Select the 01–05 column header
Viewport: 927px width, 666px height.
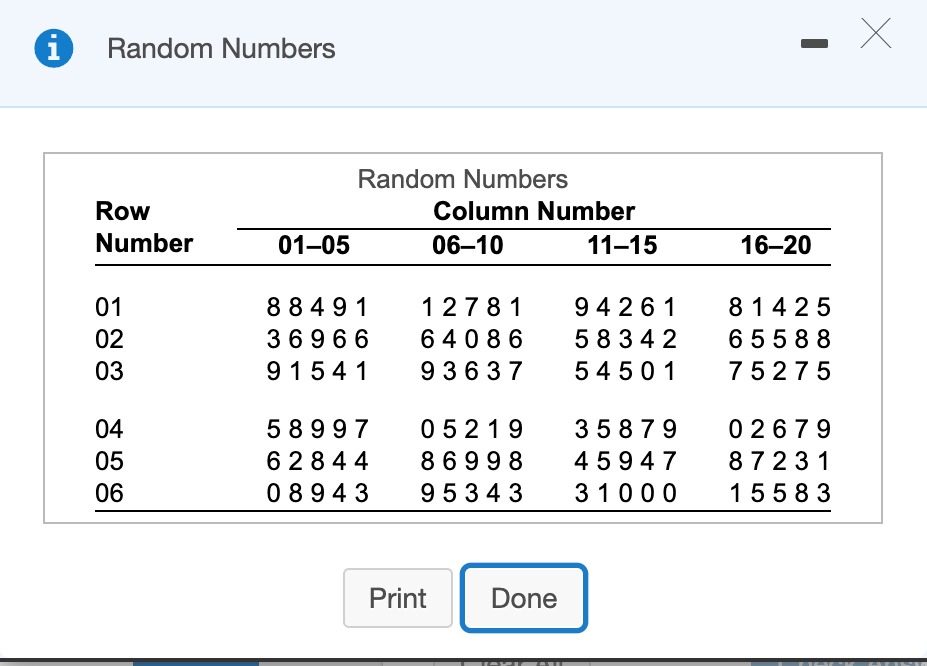click(312, 245)
